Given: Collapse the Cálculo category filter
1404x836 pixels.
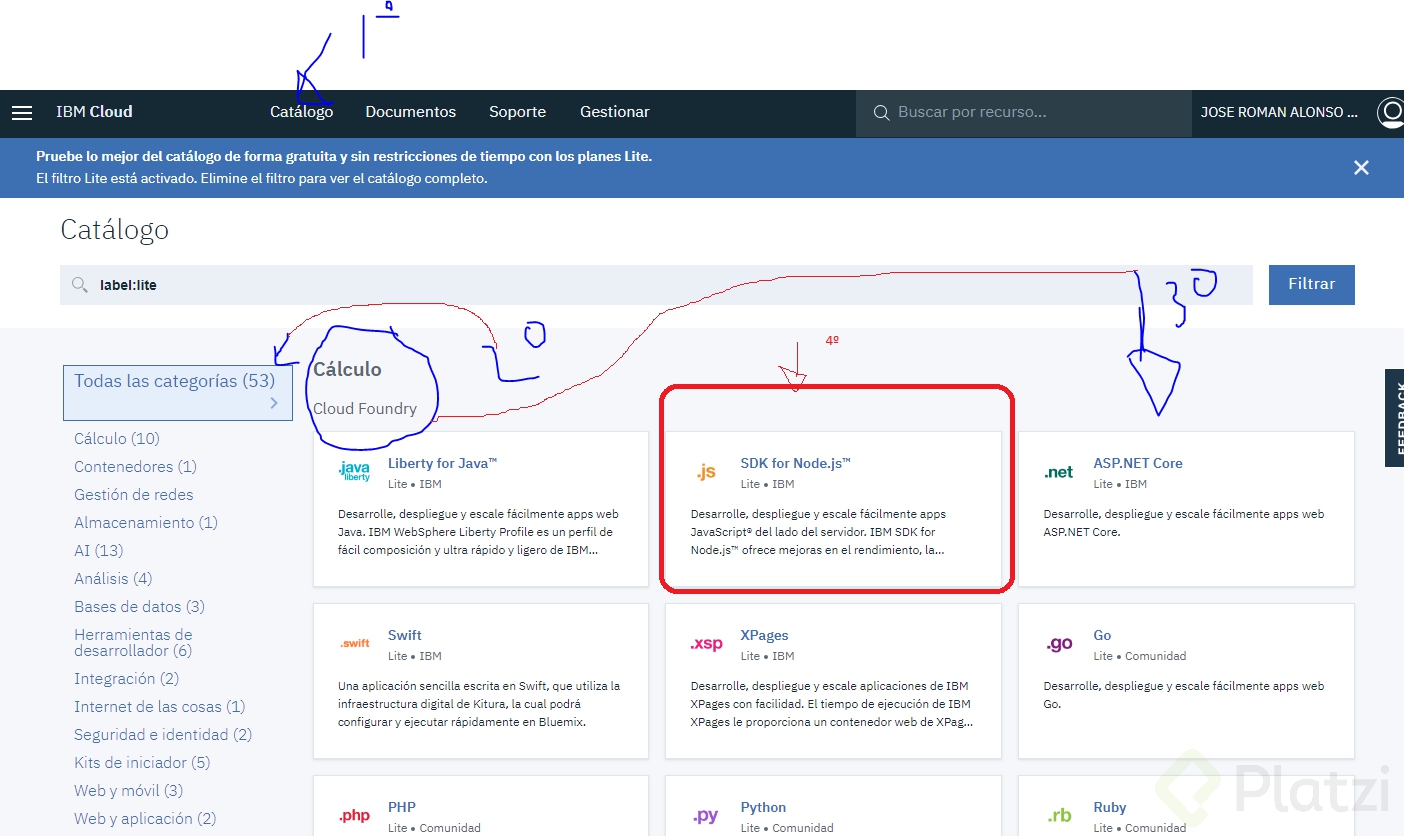Looking at the screenshot, I should point(116,438).
